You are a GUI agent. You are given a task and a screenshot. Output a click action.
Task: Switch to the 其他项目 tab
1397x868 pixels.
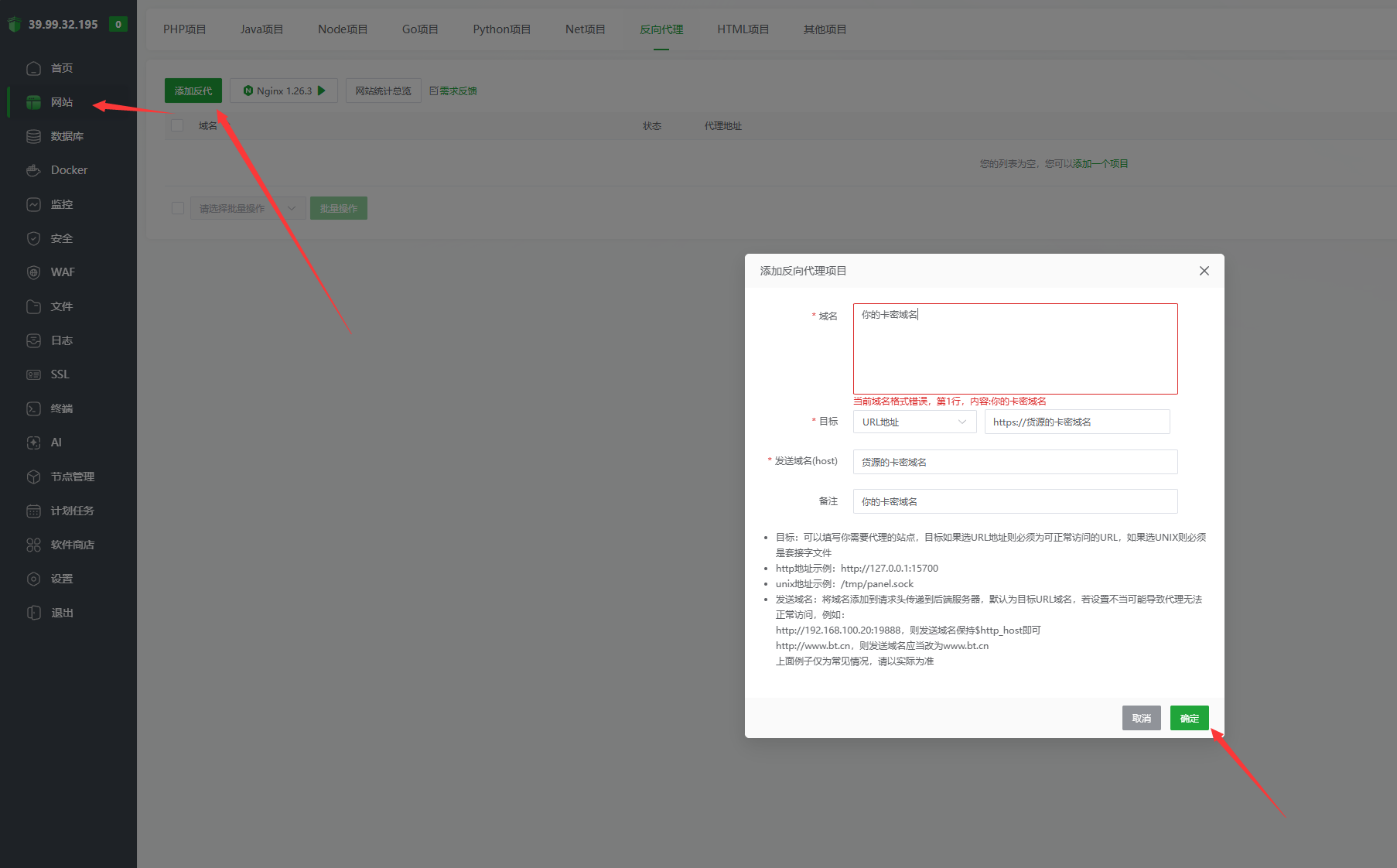825,29
